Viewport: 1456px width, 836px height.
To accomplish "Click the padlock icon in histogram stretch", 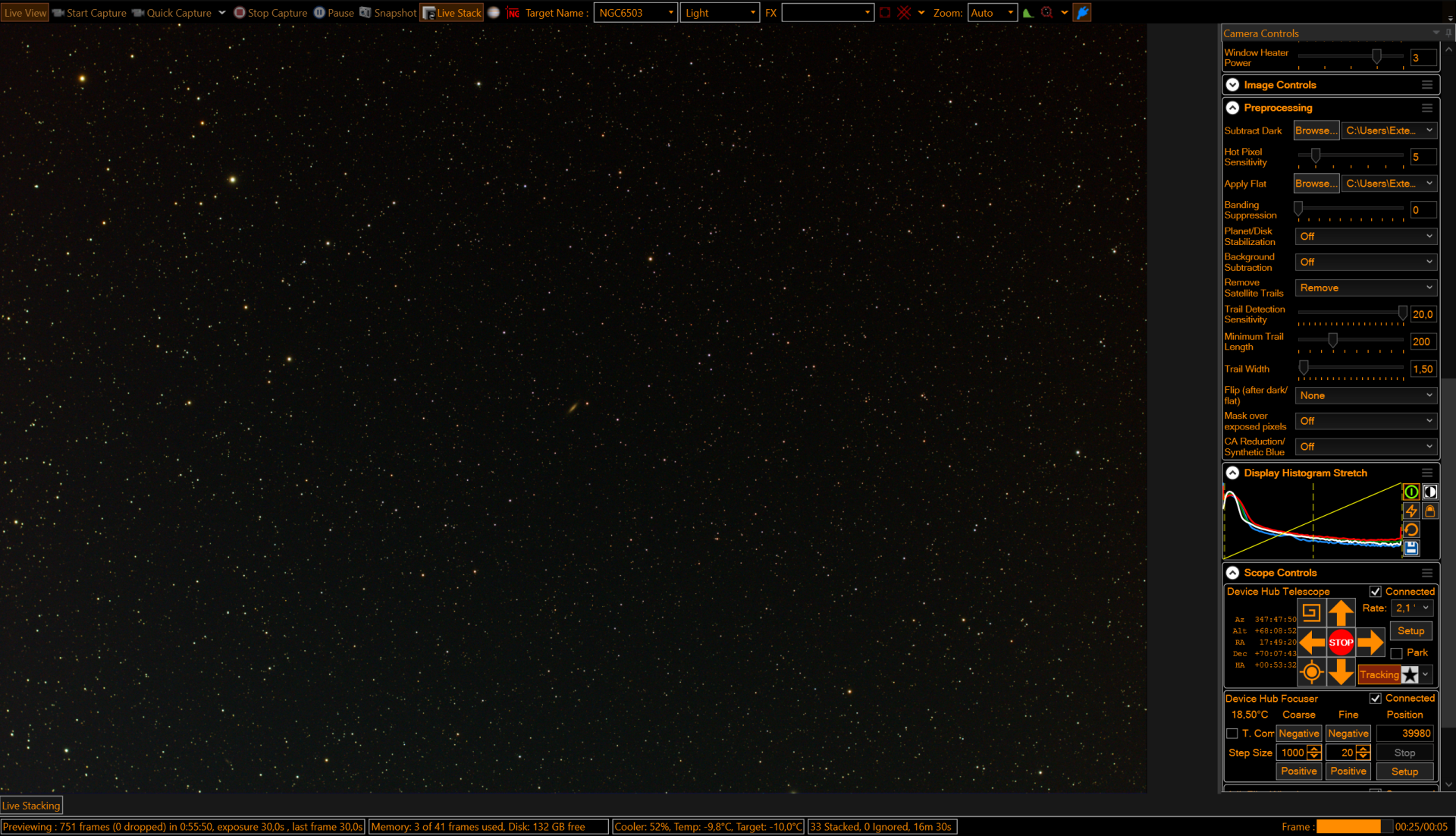I will pyautogui.click(x=1430, y=511).
